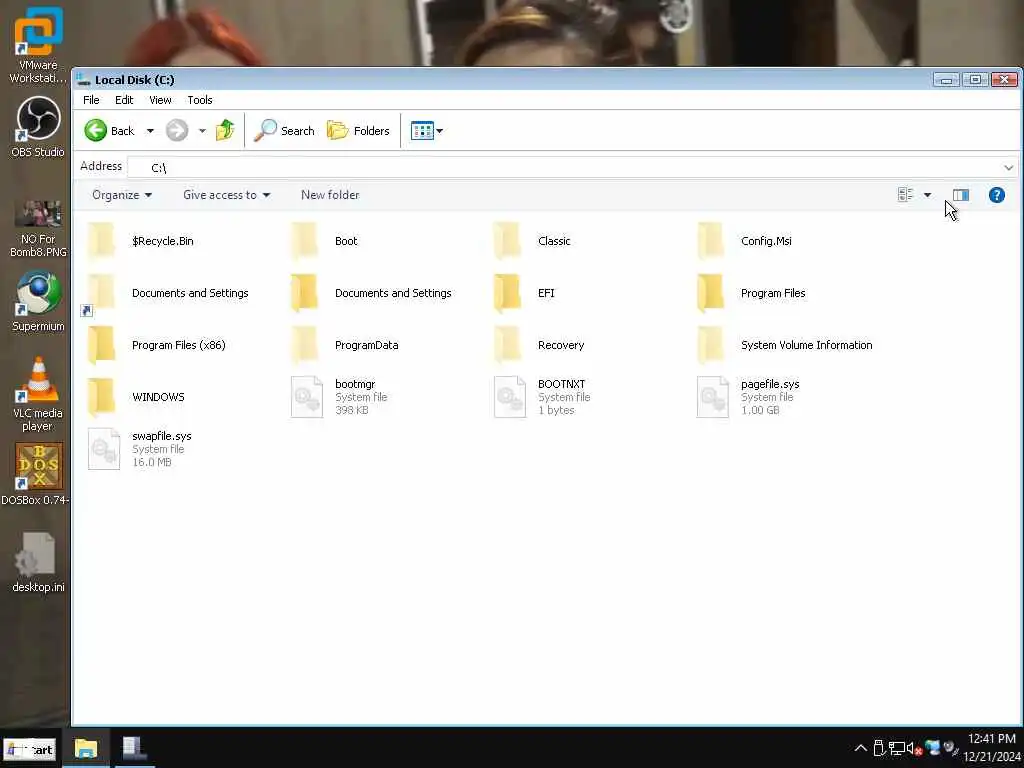Click the muted volume tray icon

pyautogui.click(x=914, y=749)
